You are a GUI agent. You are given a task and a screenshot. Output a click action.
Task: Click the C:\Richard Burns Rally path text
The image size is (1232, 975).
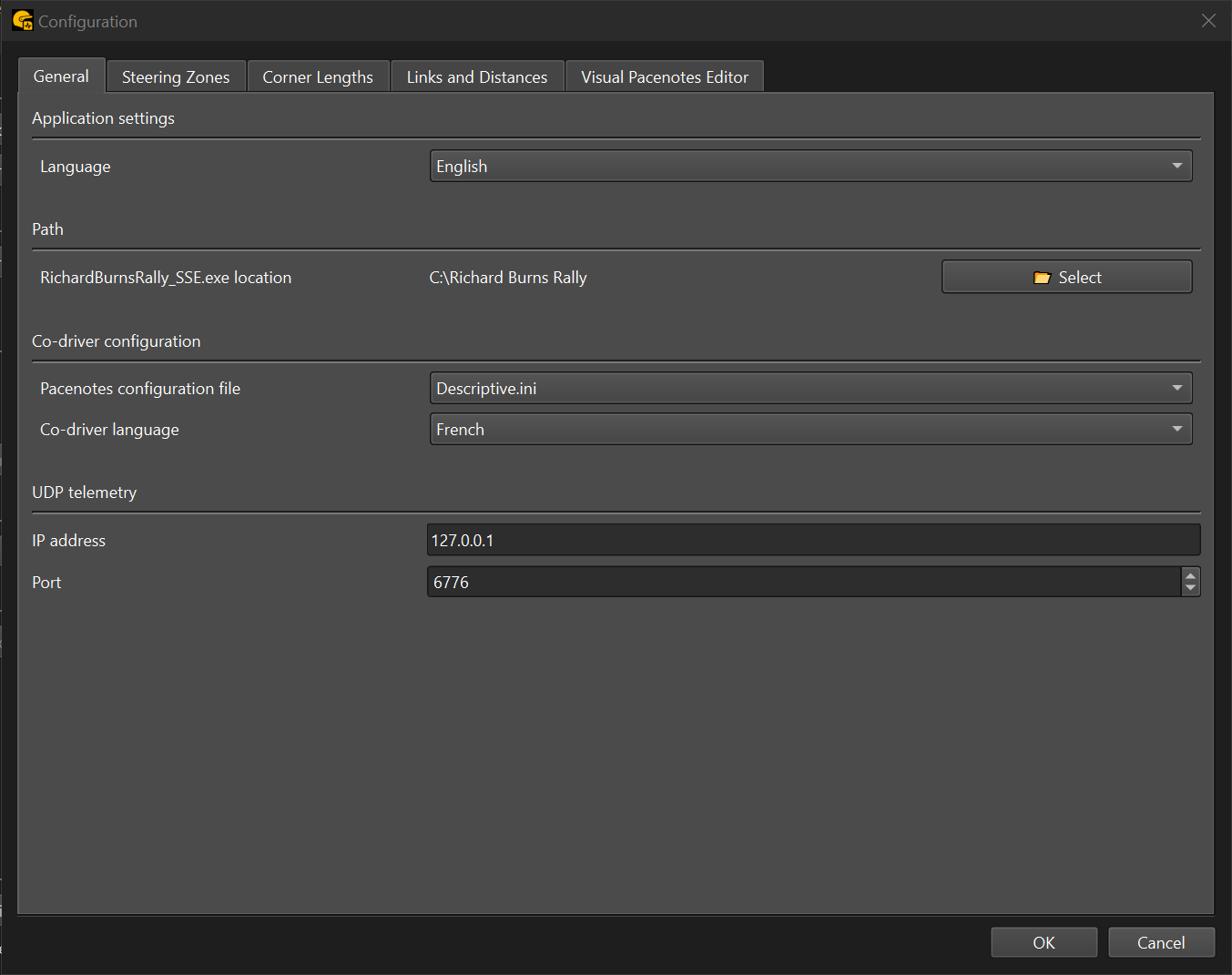508,278
